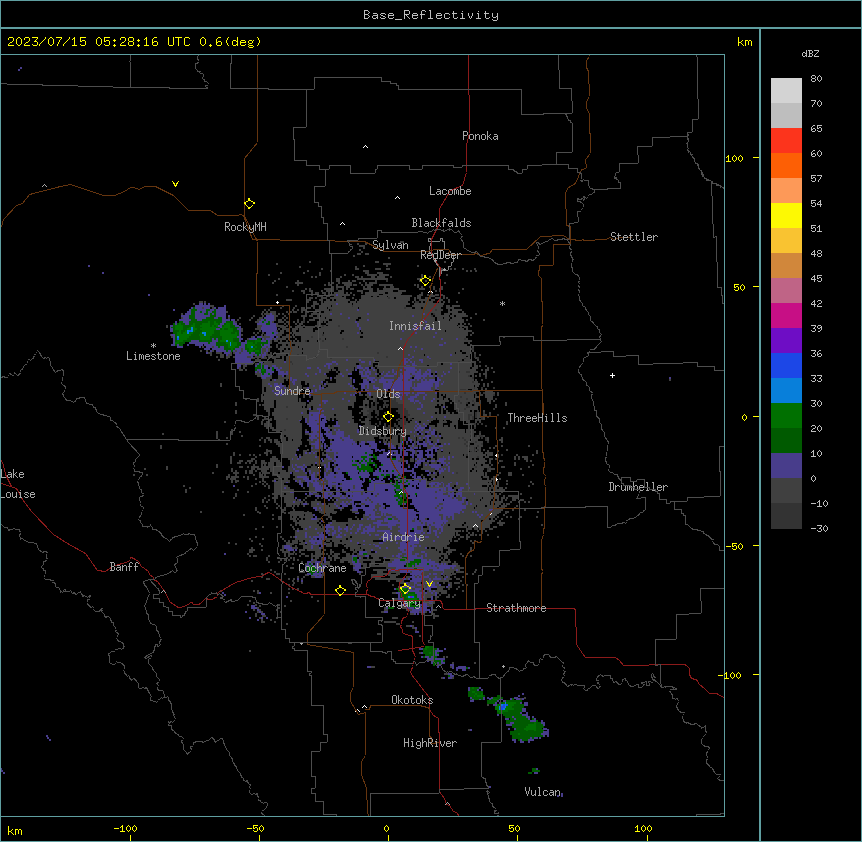Click the Louise label below Lake
862x842 pixels.
click(18, 494)
